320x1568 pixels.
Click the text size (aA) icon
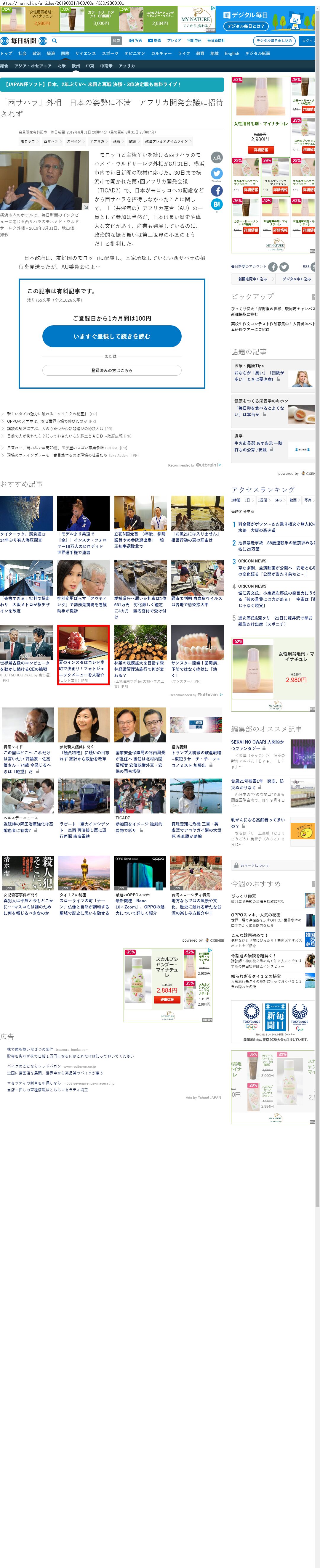216,158
